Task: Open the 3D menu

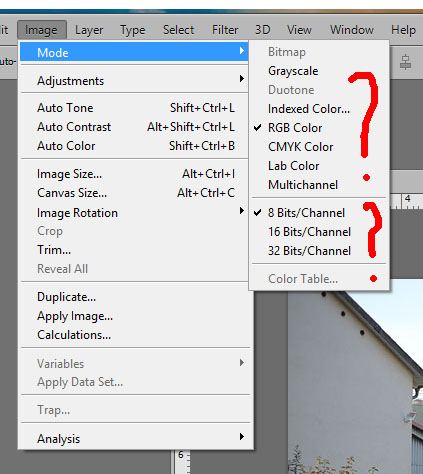Action: click(x=263, y=30)
